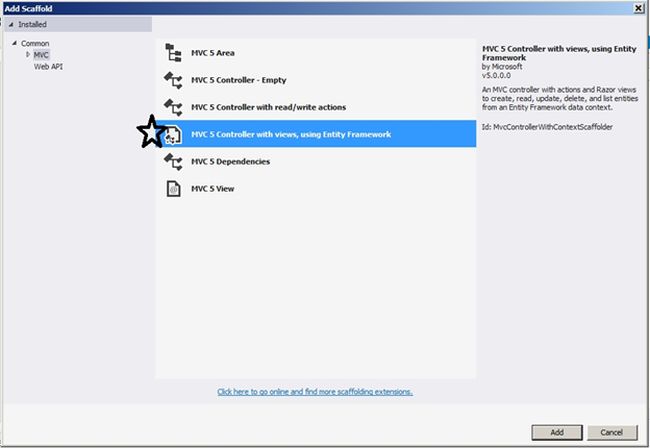This screenshot has width=650, height=448.
Task: Close the Add Scaffold dialog
Action: coord(639,8)
